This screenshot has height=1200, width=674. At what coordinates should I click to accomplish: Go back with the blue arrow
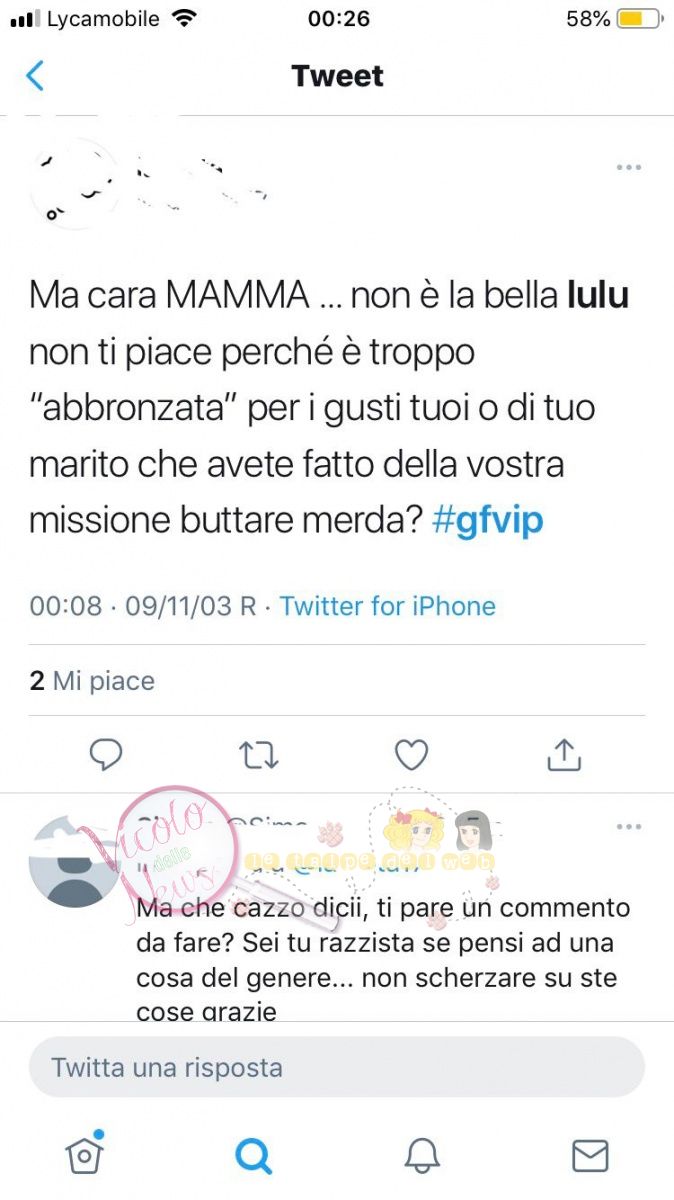pos(35,76)
